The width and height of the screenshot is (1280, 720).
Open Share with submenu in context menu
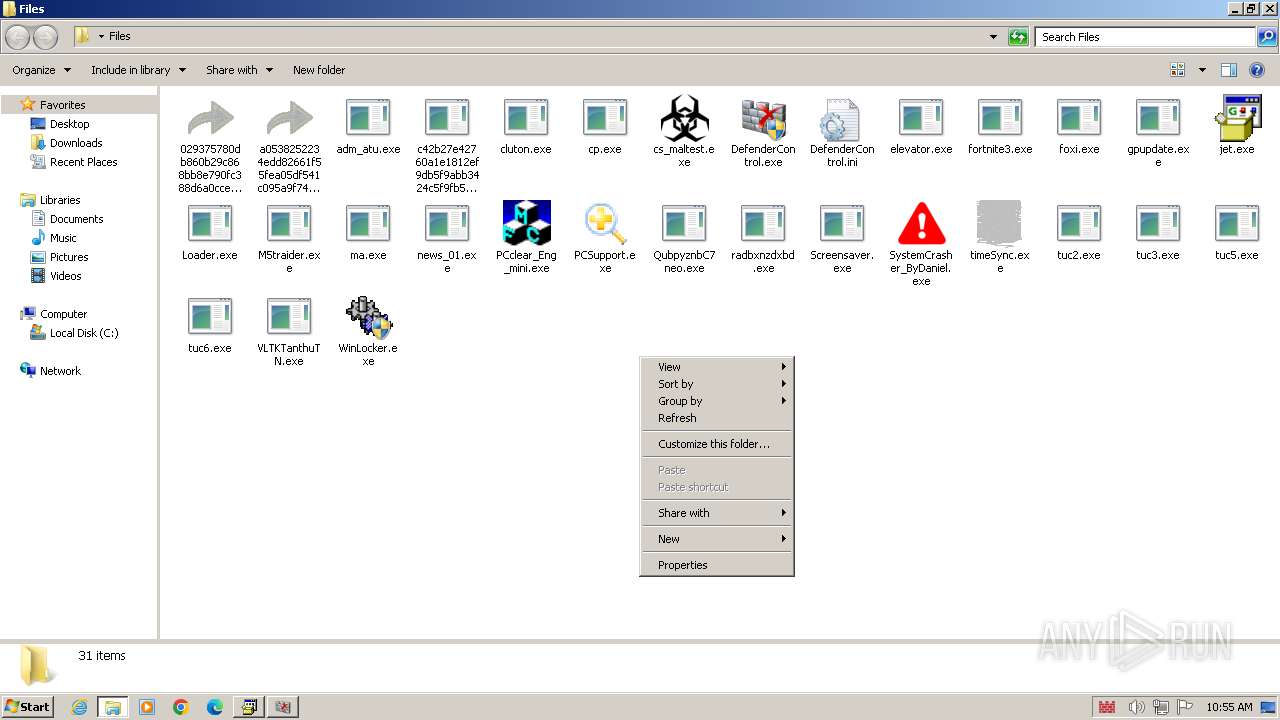(x=717, y=513)
